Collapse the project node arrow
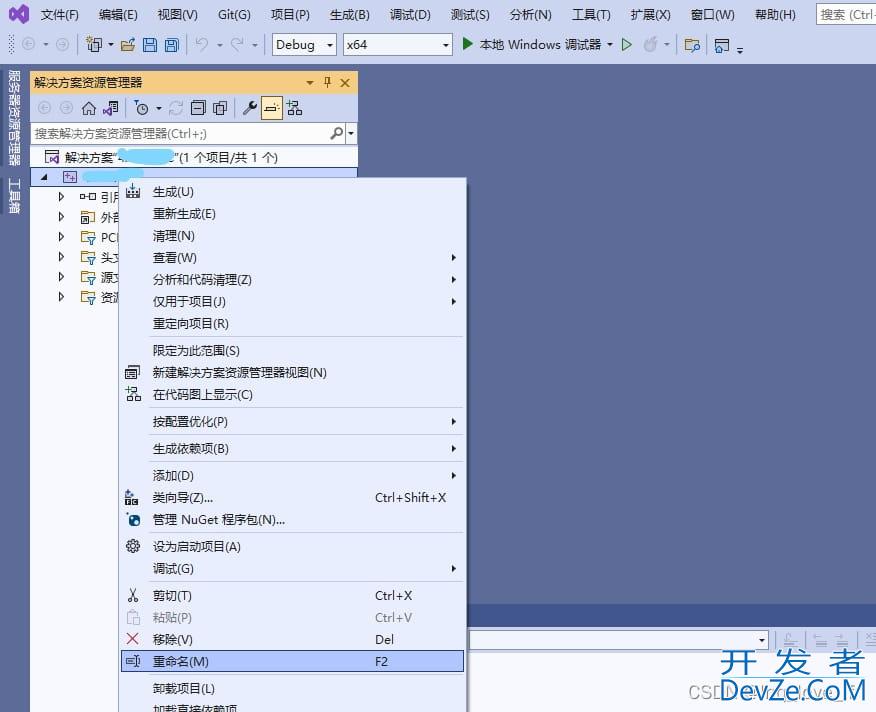This screenshot has width=876, height=712. click(44, 177)
